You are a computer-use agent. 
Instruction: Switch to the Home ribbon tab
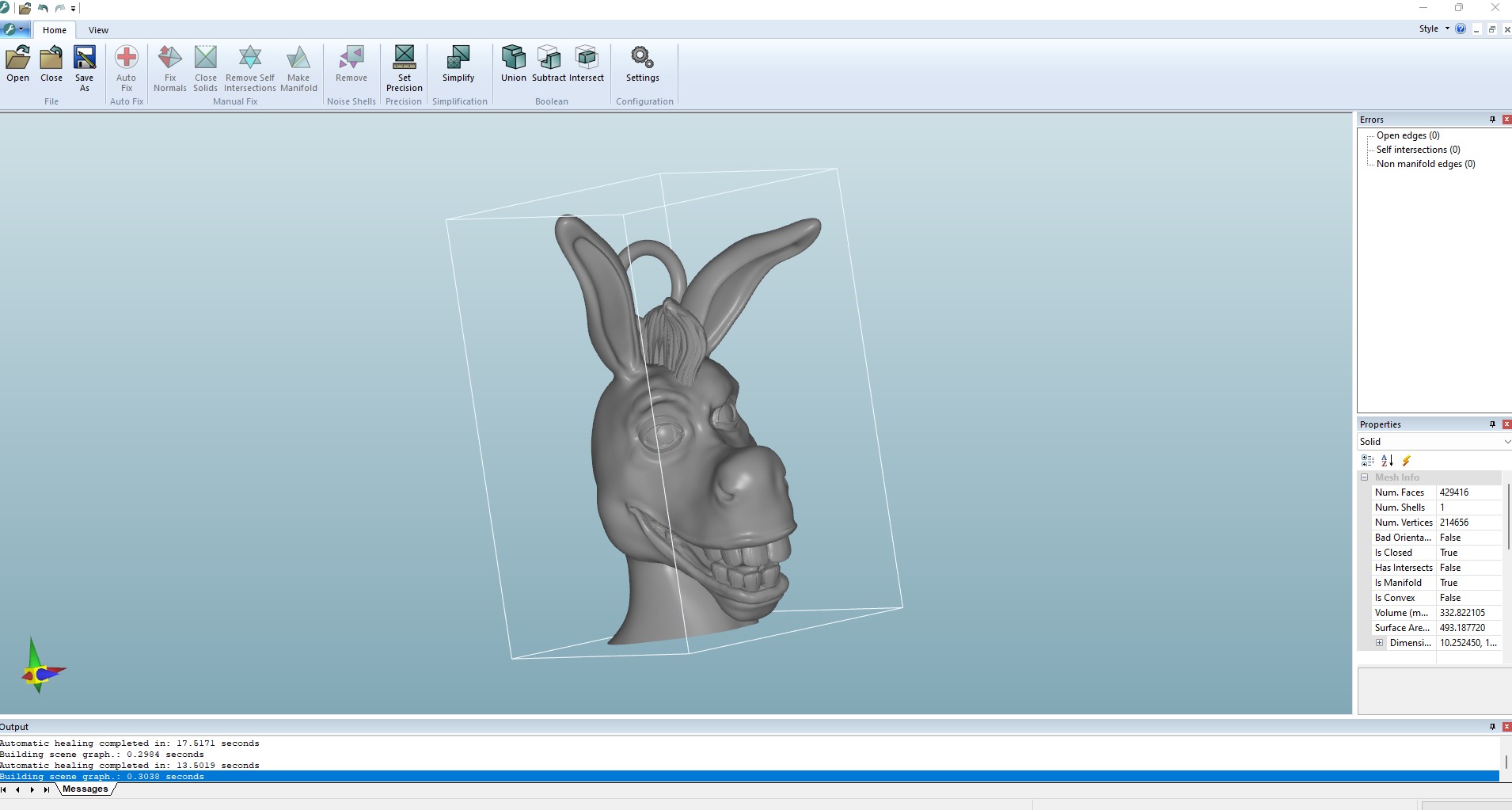click(x=55, y=30)
